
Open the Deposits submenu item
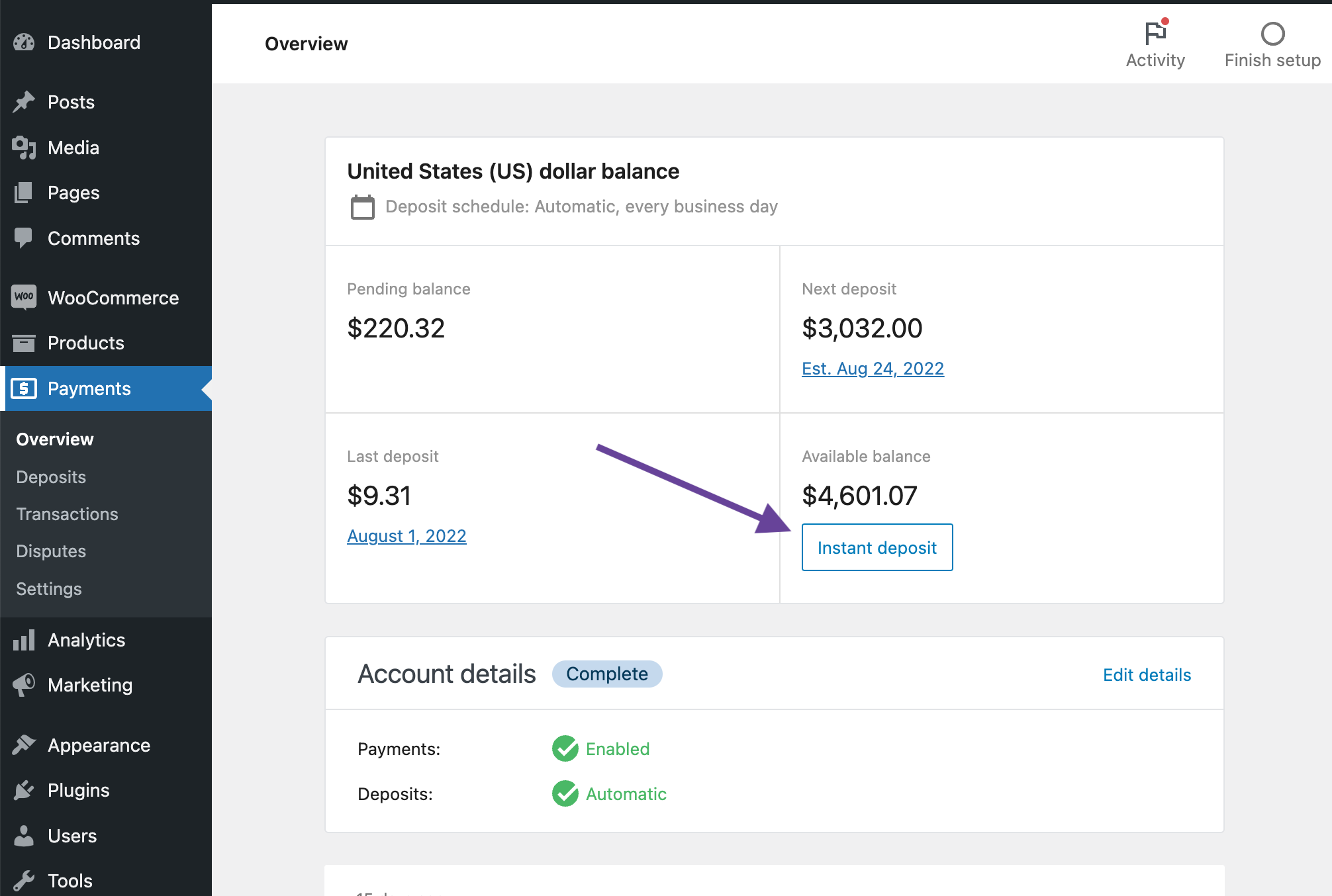pyautogui.click(x=51, y=477)
